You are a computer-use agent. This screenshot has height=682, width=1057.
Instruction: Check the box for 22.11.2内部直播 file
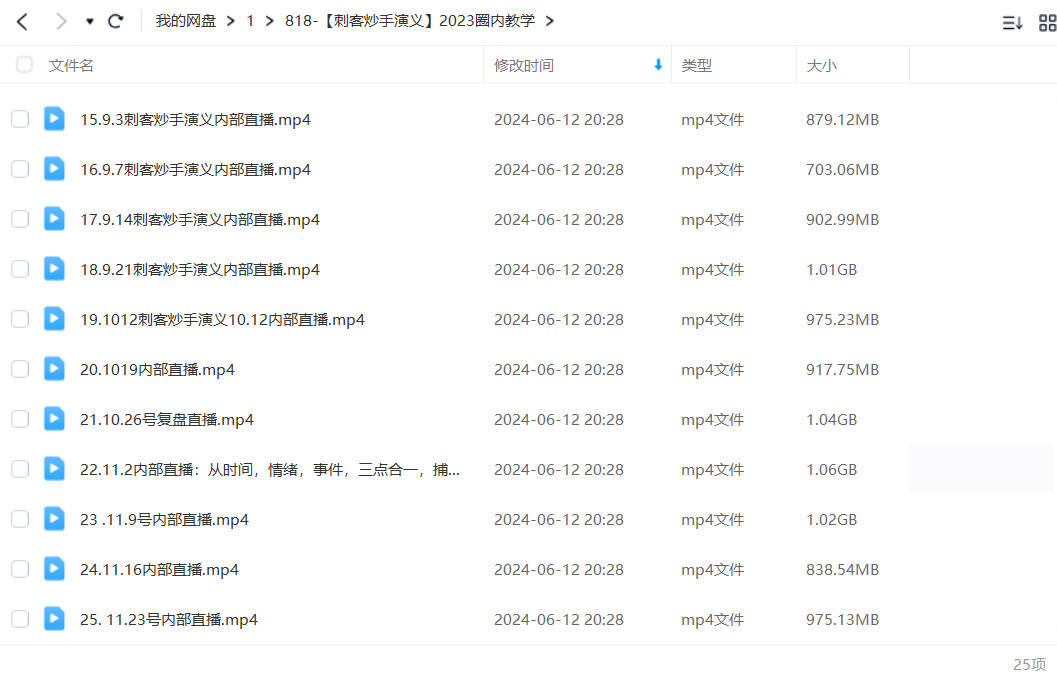click(x=20, y=469)
